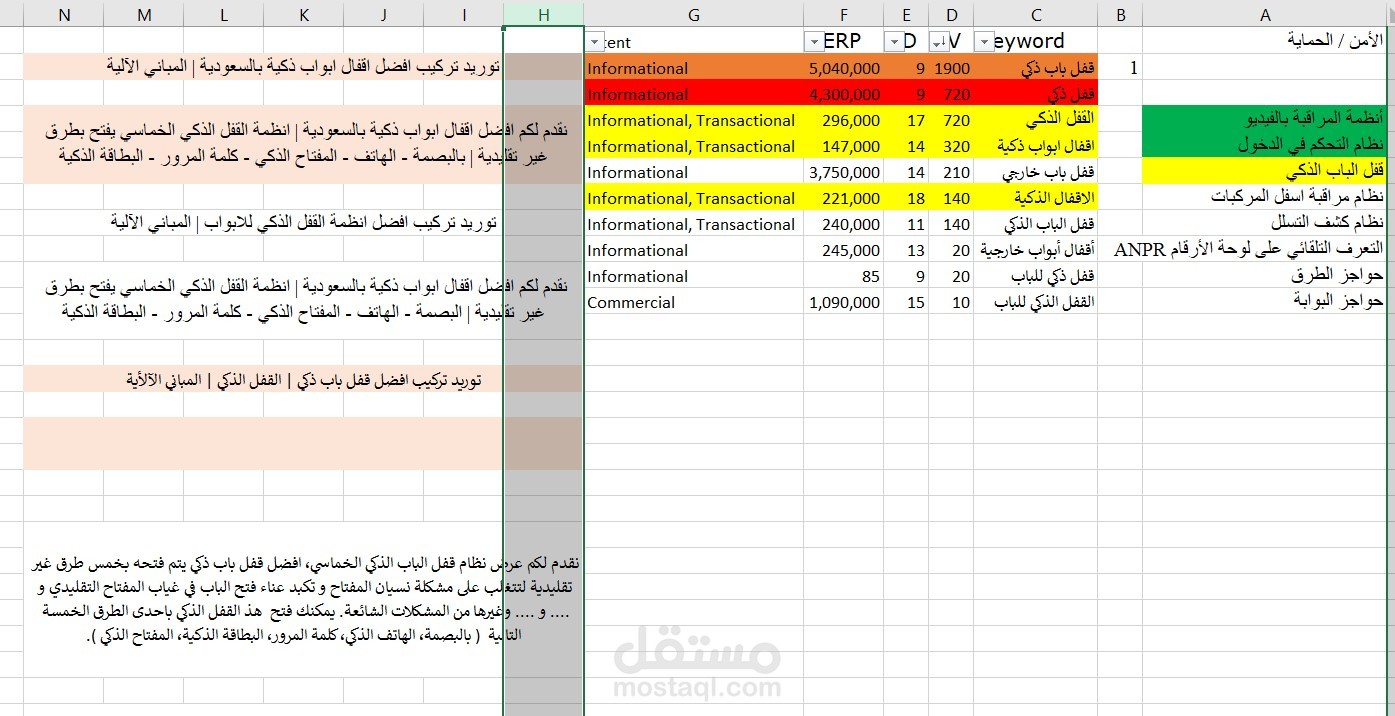Select the cell containing 1,090,000
The width and height of the screenshot is (1395, 716).
845,302
